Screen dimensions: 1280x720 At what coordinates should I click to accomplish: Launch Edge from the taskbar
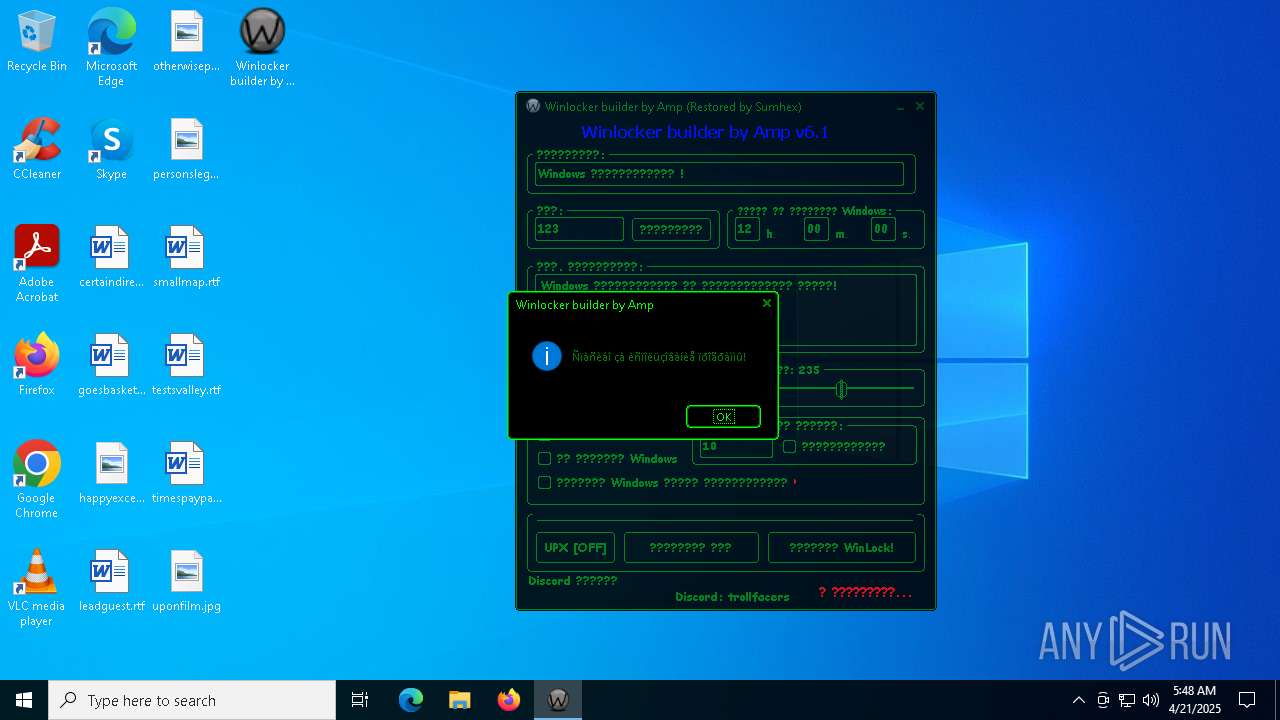[411, 700]
